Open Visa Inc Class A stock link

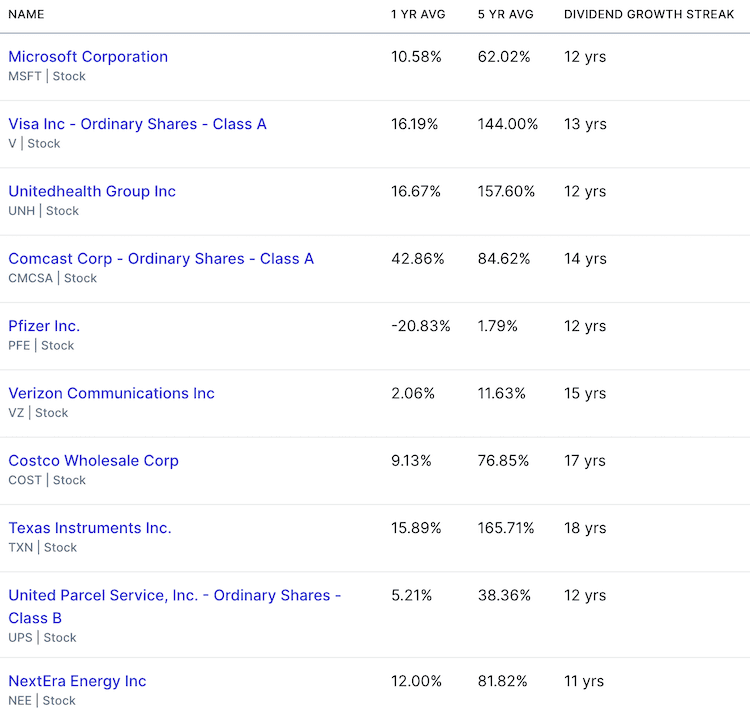click(137, 124)
